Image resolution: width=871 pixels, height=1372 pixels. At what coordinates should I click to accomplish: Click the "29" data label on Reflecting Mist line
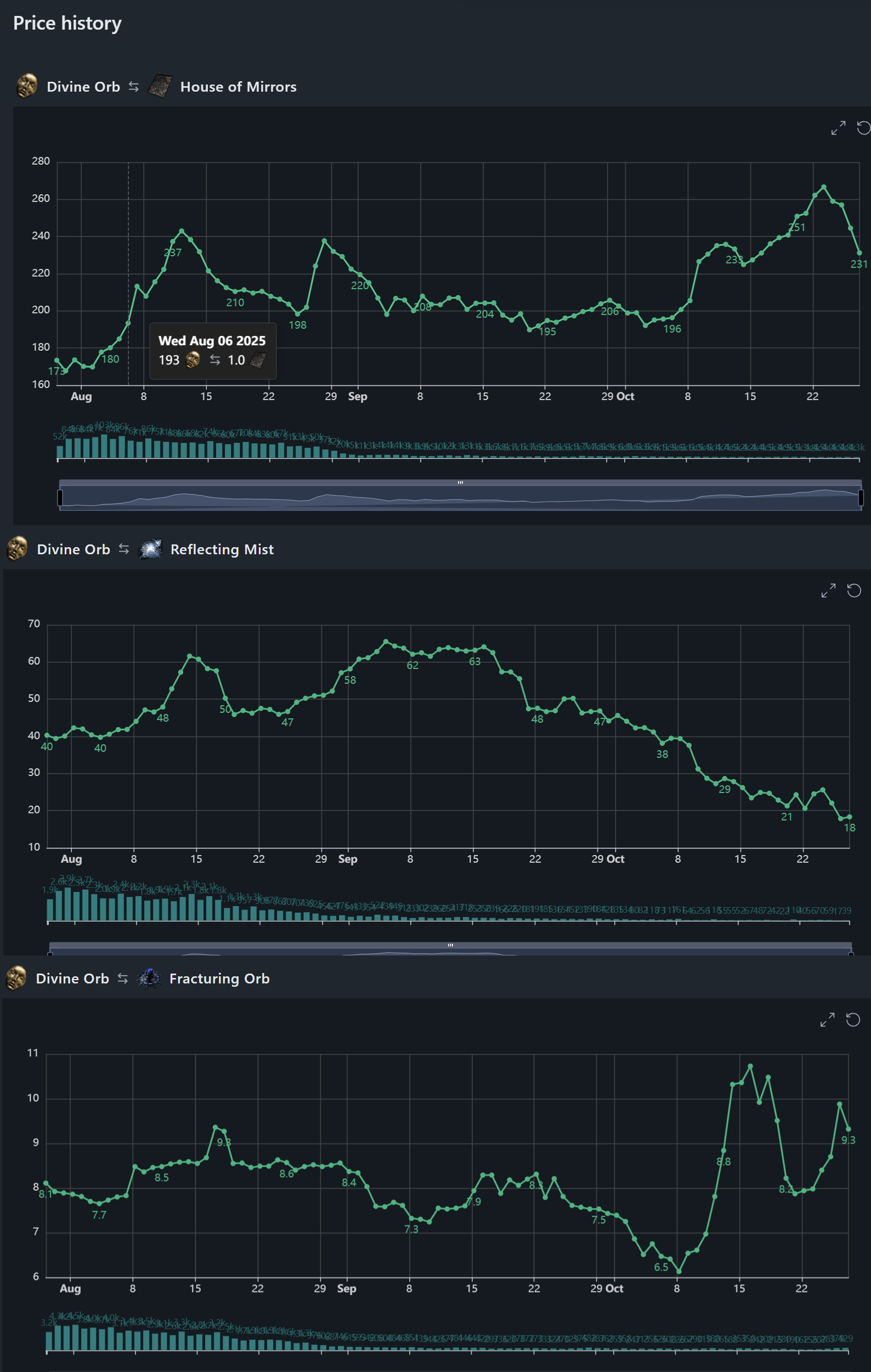[725, 789]
